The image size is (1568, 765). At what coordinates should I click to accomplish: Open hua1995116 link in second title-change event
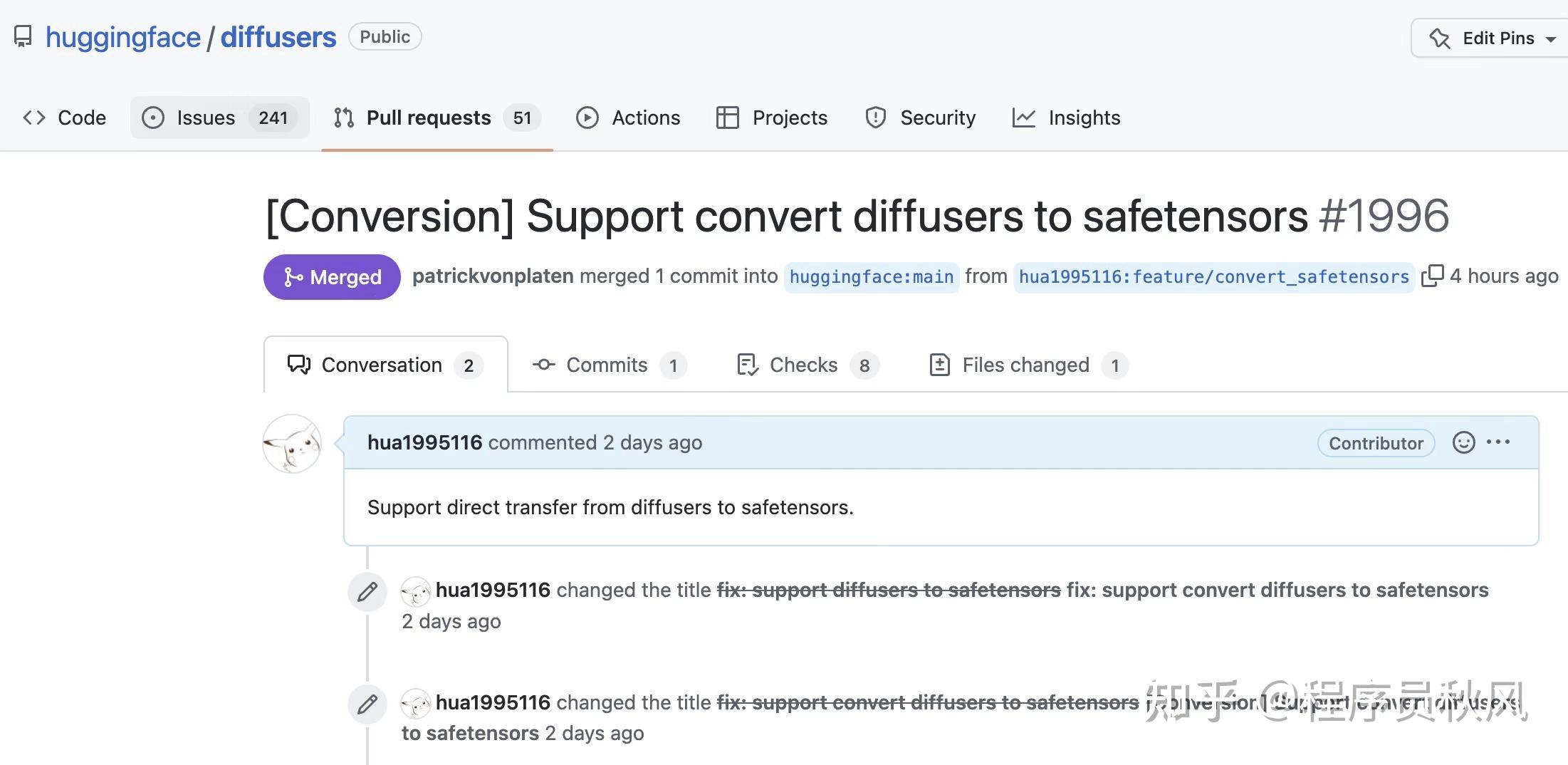point(493,702)
